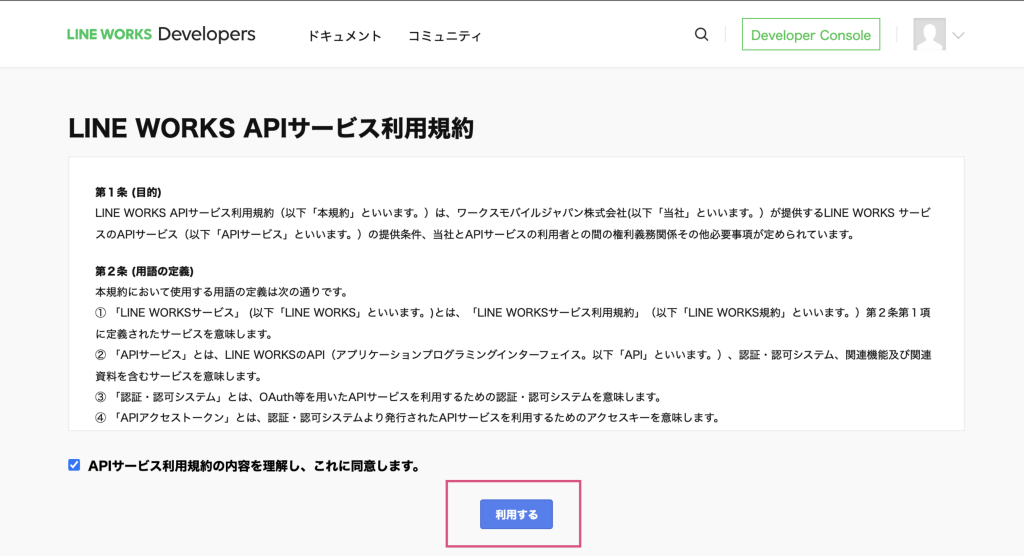Screen dimensions: 1024x556
Task: Click the LINE WORKS APIサービス利用規約 page heading
Action: coord(271,129)
